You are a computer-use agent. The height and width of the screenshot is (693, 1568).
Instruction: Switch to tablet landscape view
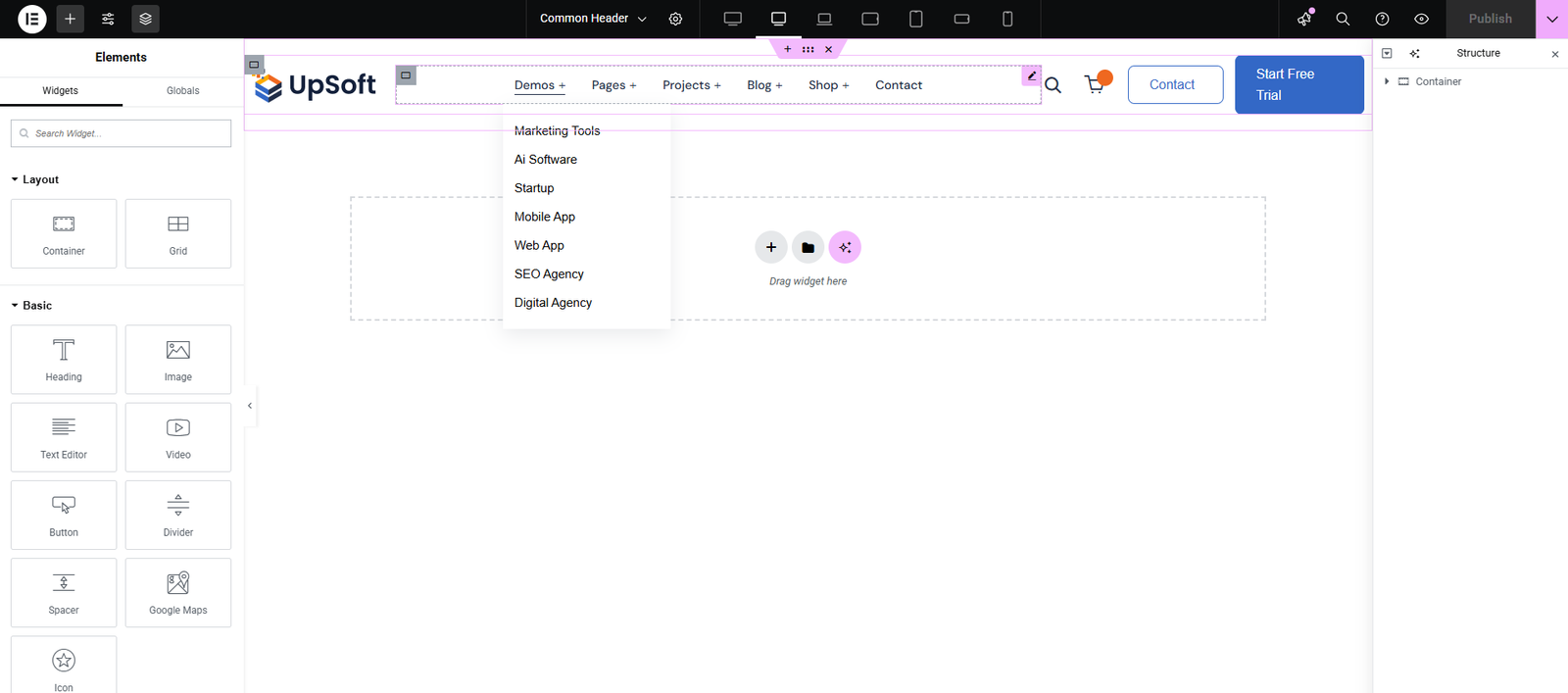click(870, 19)
